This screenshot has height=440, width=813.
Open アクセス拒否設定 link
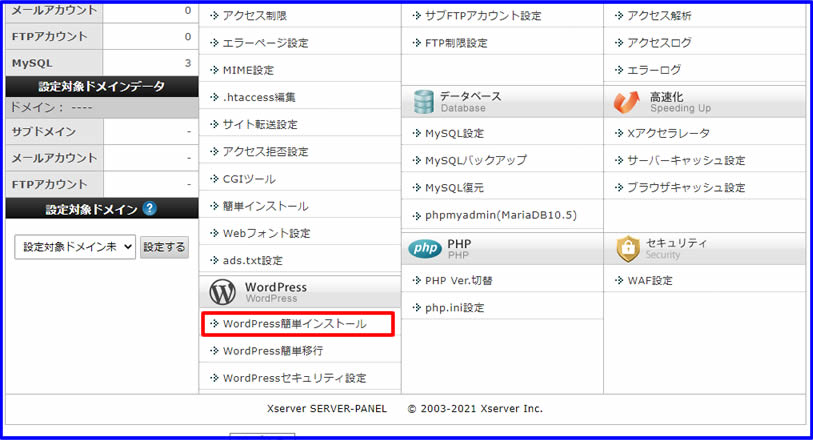coord(265,151)
